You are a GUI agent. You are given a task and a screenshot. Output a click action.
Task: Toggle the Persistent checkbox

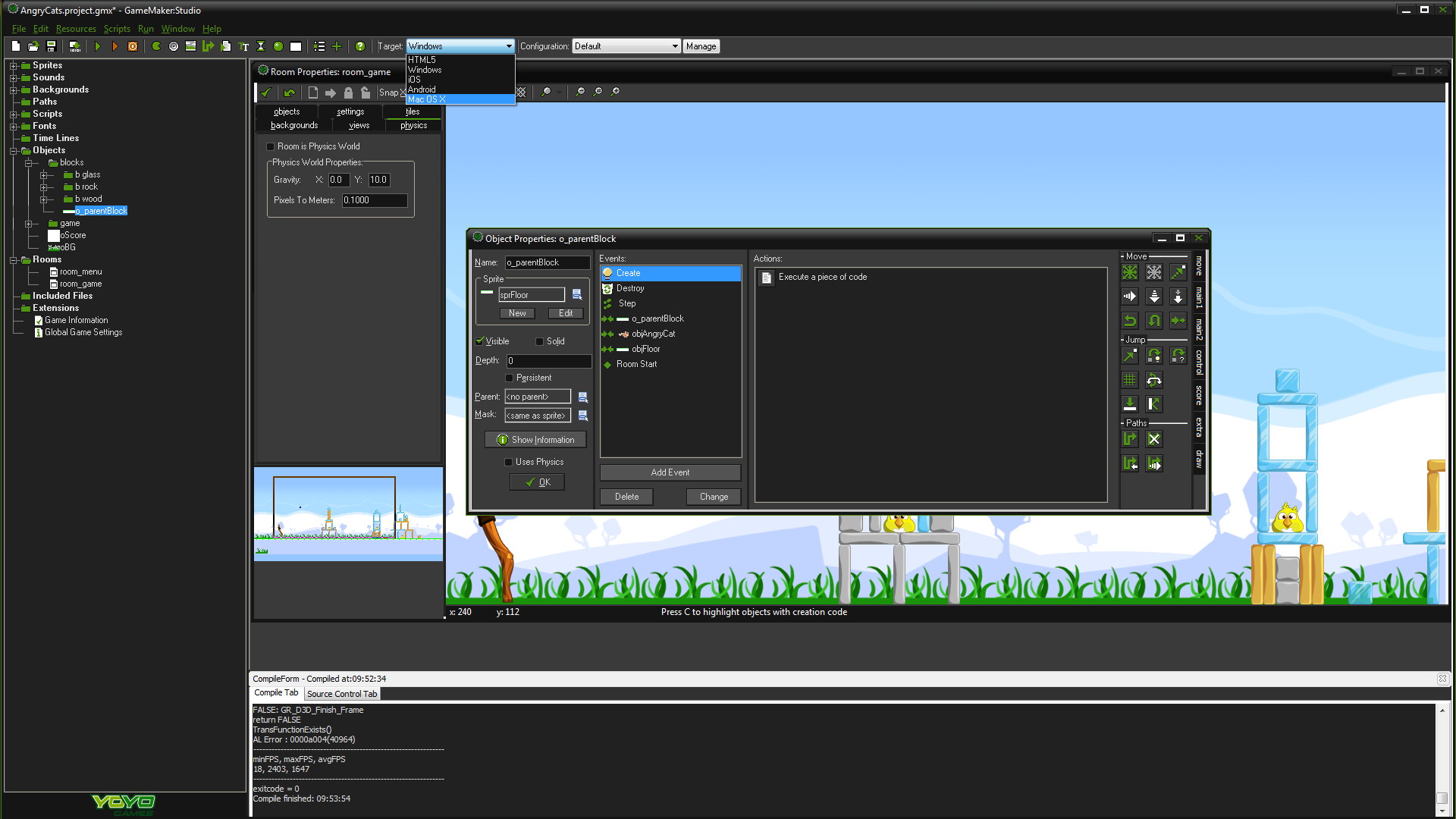[509, 378]
